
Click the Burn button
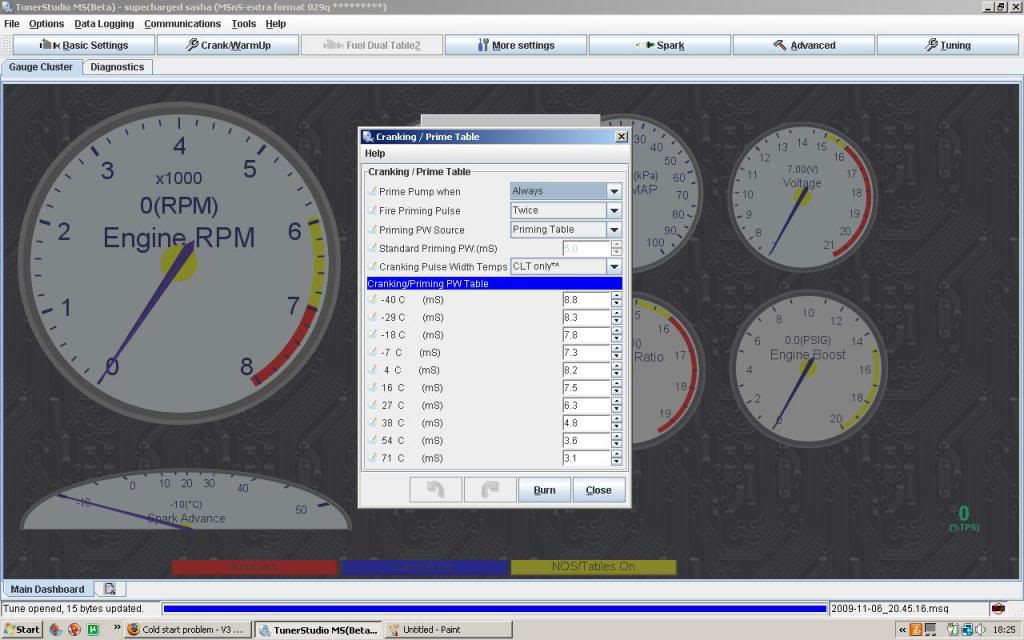544,490
